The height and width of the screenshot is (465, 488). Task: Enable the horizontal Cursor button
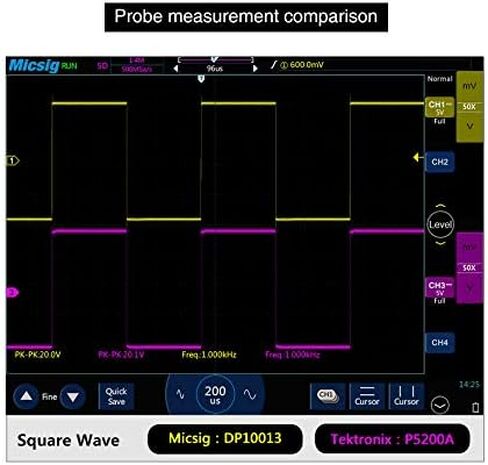pyautogui.click(x=367, y=396)
